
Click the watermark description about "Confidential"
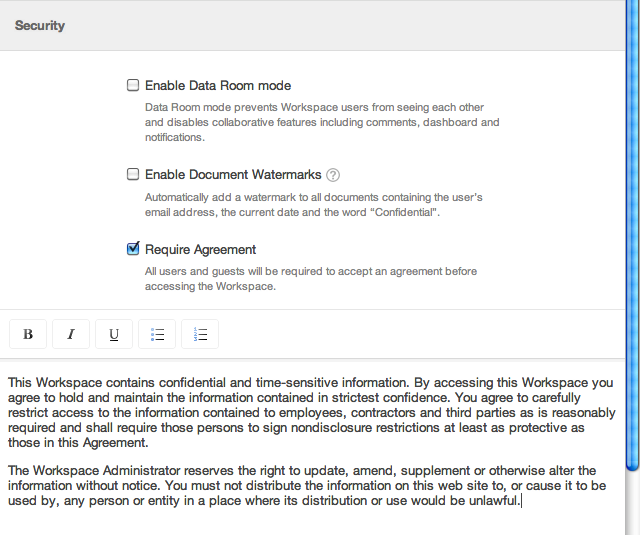click(x=313, y=205)
